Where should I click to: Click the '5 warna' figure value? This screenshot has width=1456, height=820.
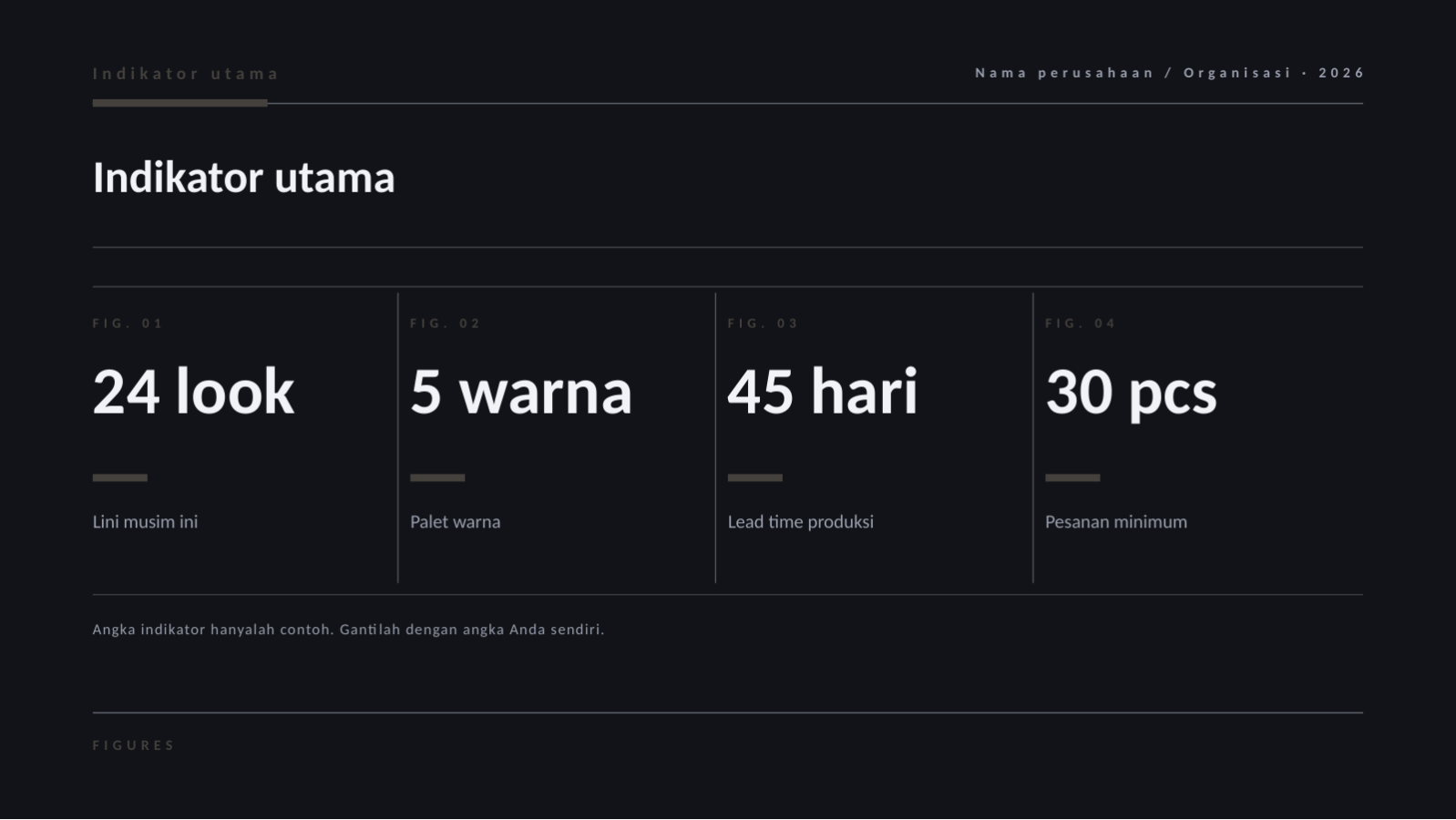tap(521, 392)
